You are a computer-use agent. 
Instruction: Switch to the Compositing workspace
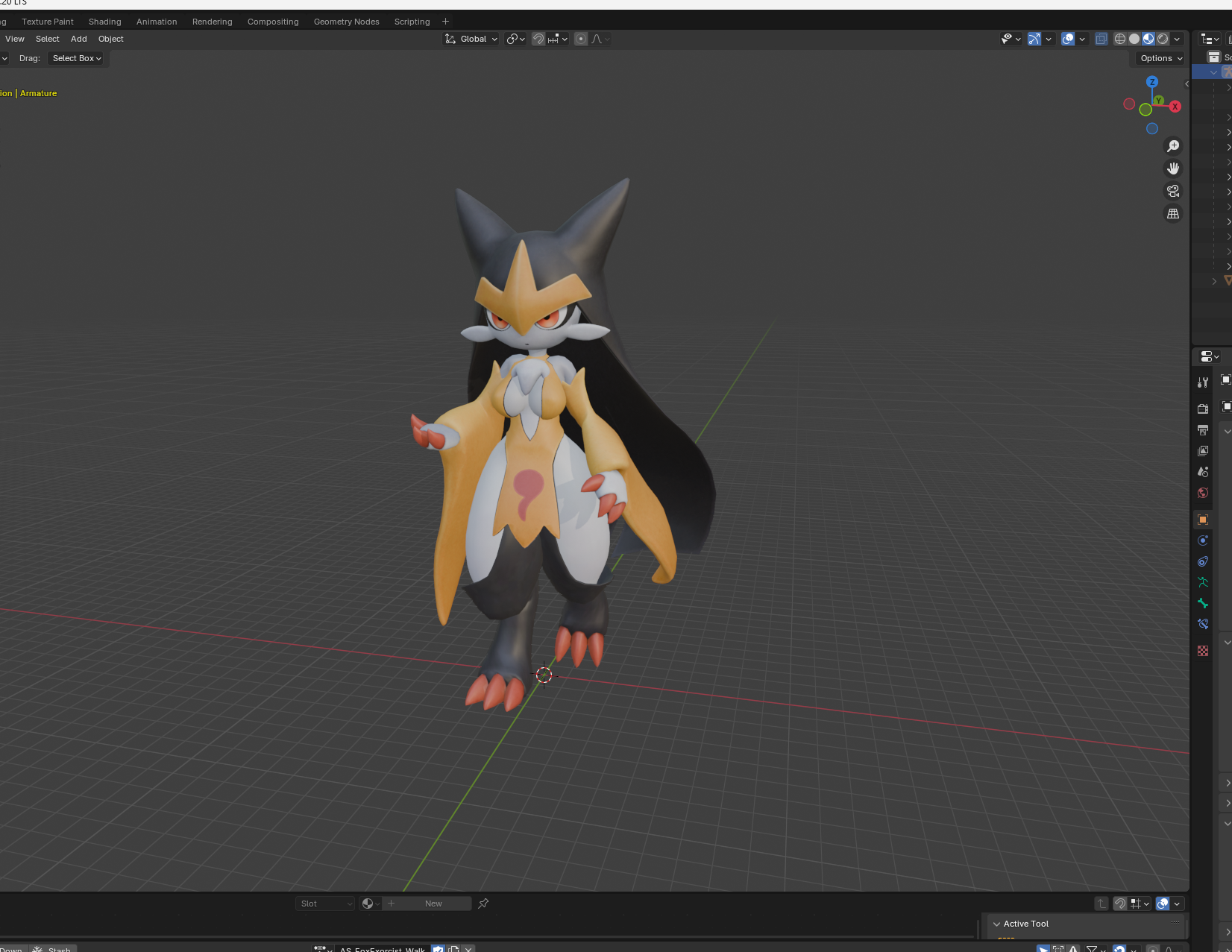273,22
